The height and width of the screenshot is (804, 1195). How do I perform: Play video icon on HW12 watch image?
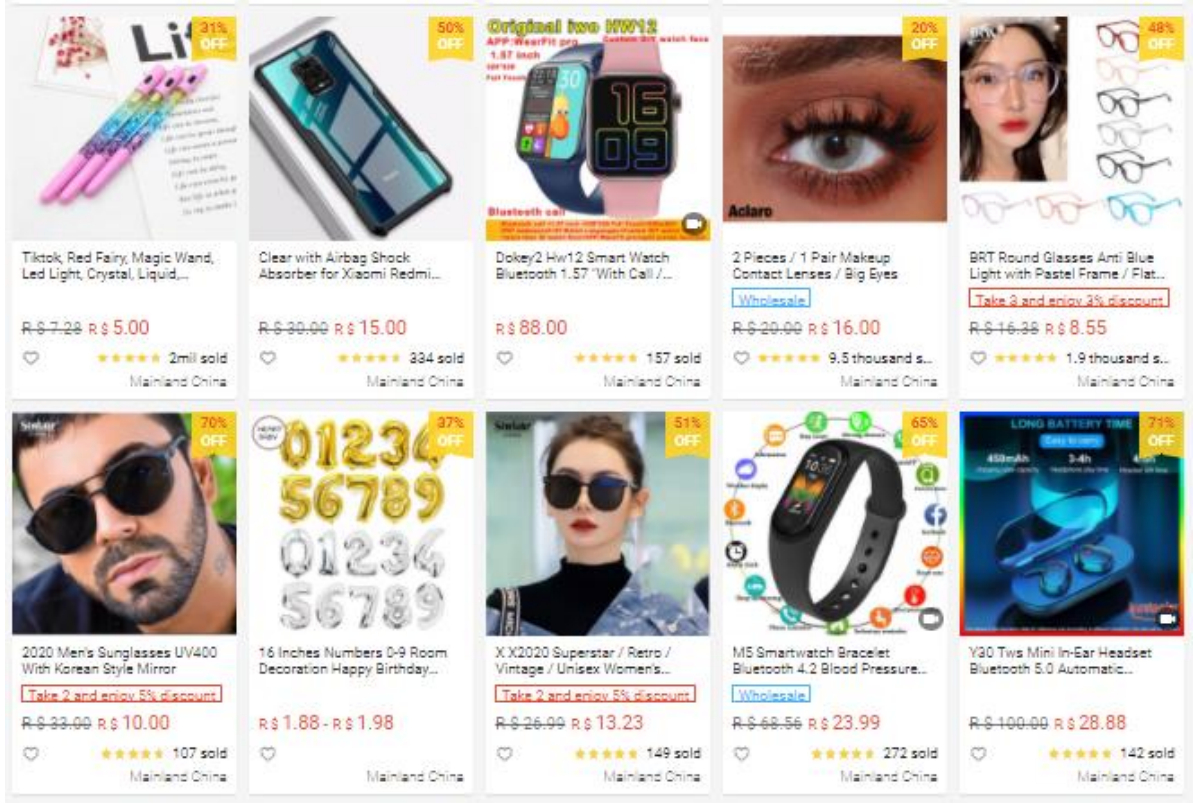tap(694, 224)
